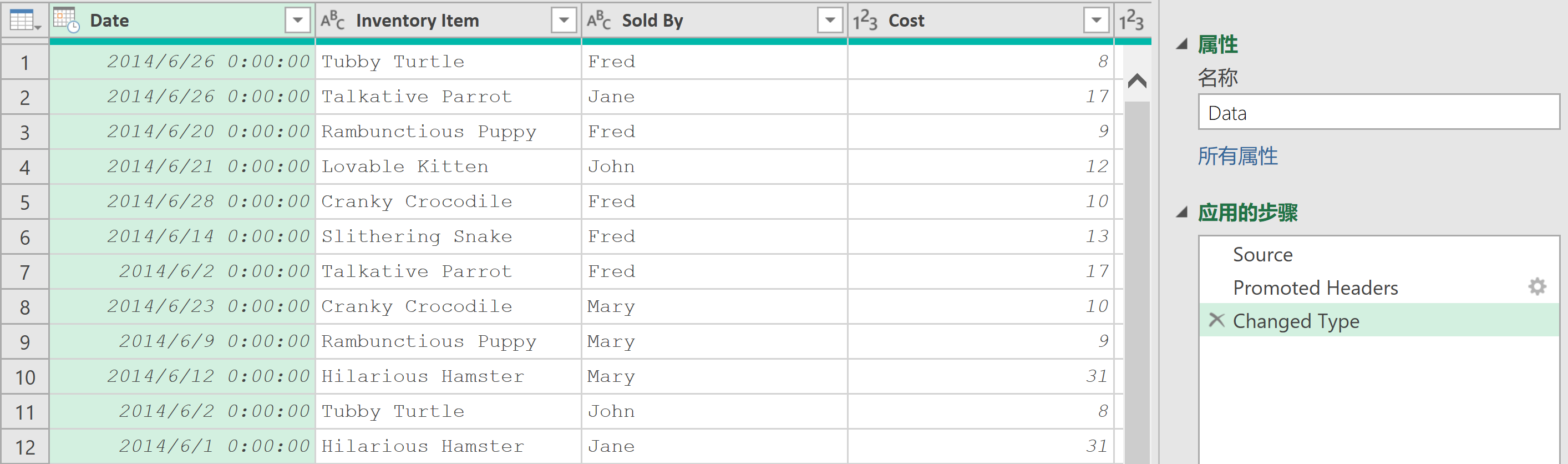Select the Source applied step
Viewport: 1568px width, 464px height.
coord(1262,255)
